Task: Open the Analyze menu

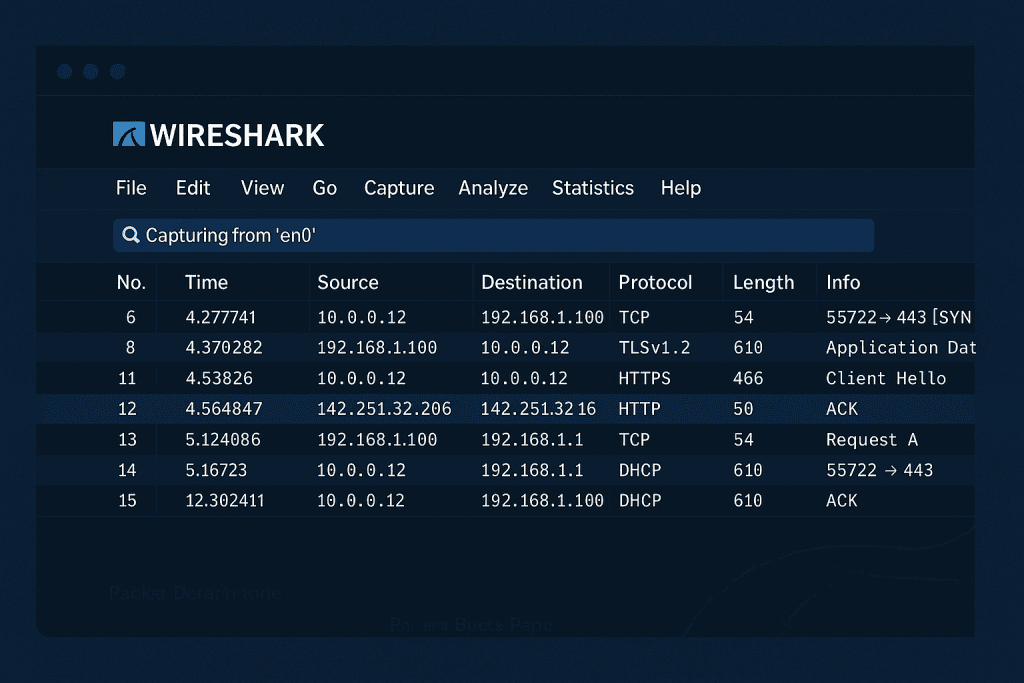Action: 493,188
